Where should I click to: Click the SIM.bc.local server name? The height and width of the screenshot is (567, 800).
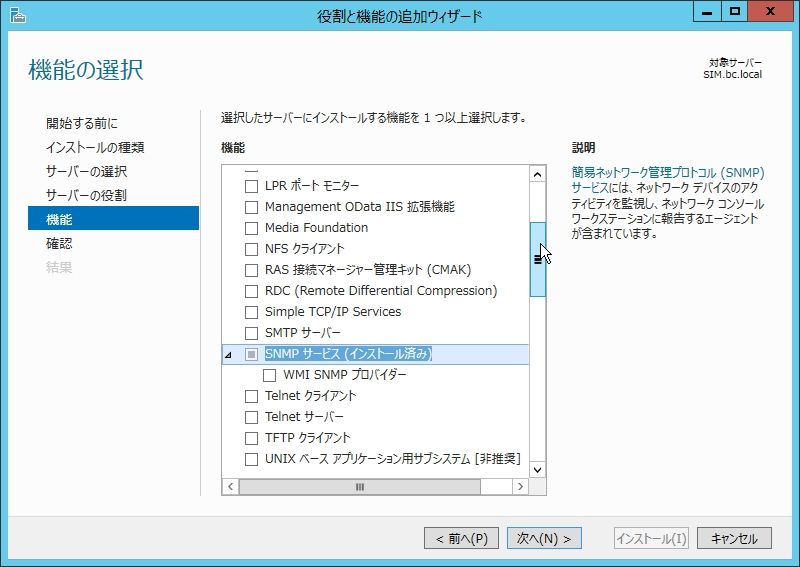tap(733, 75)
